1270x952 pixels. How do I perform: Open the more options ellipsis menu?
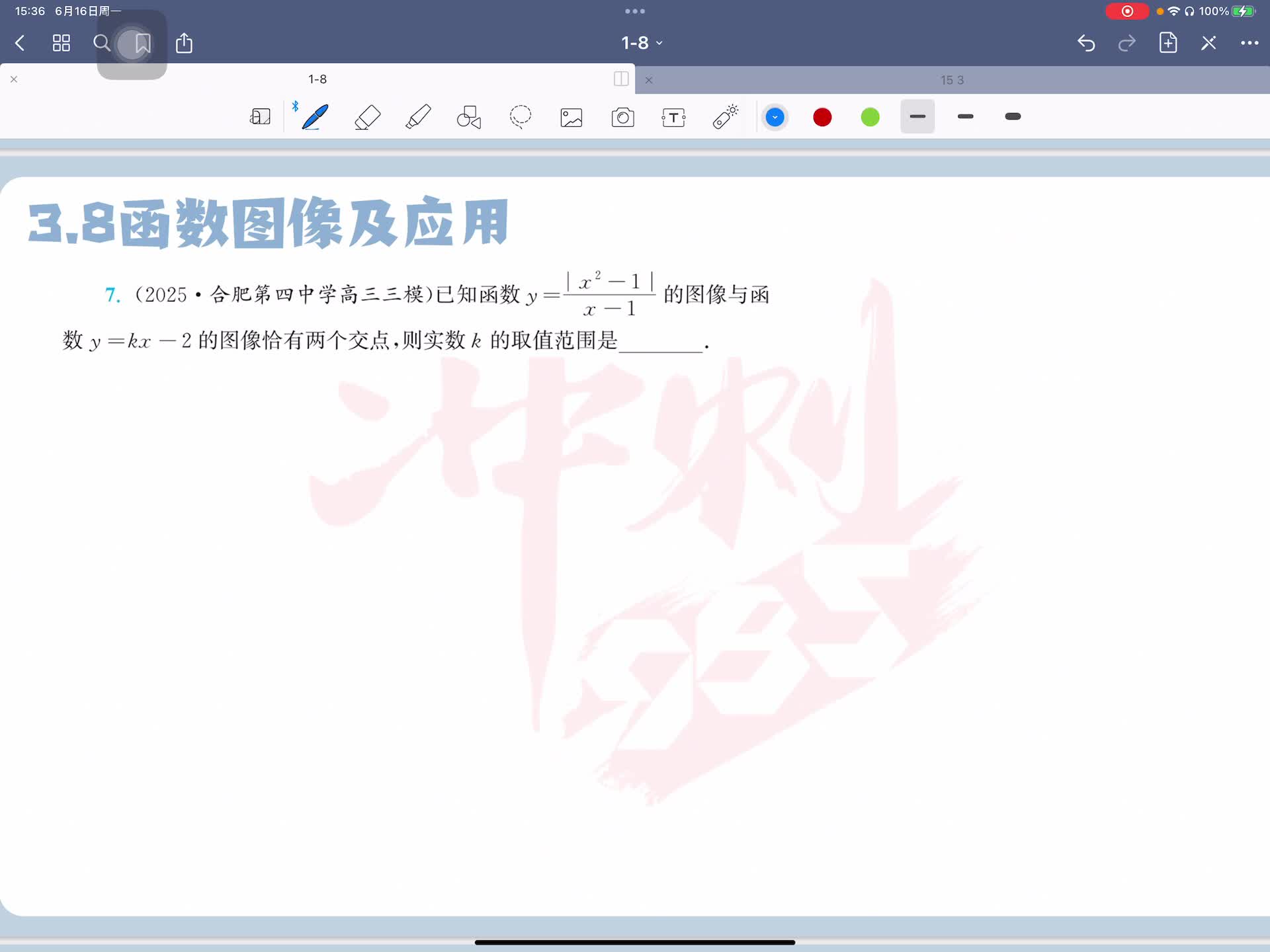(1249, 43)
